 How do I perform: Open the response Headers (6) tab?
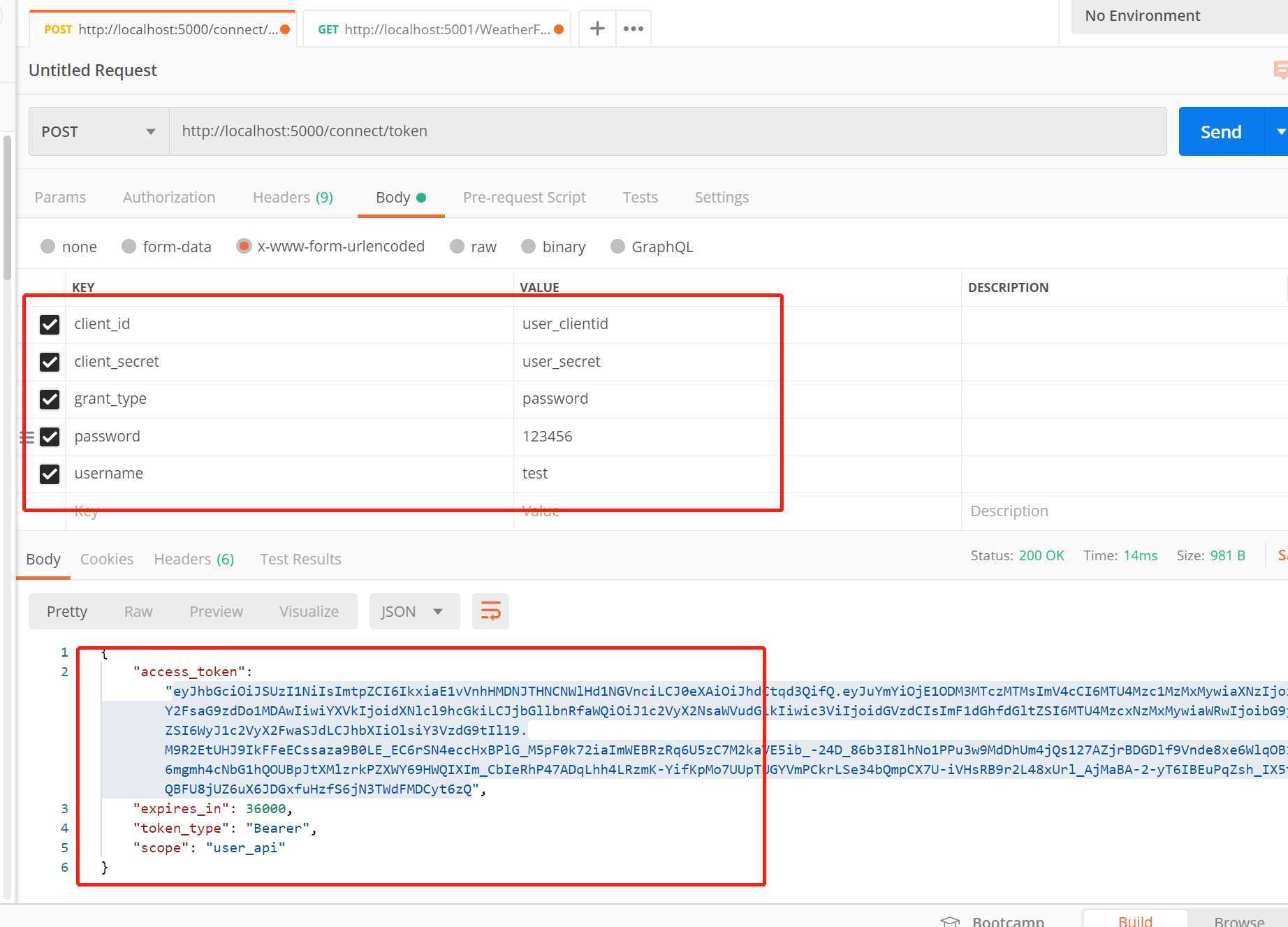pyautogui.click(x=194, y=559)
